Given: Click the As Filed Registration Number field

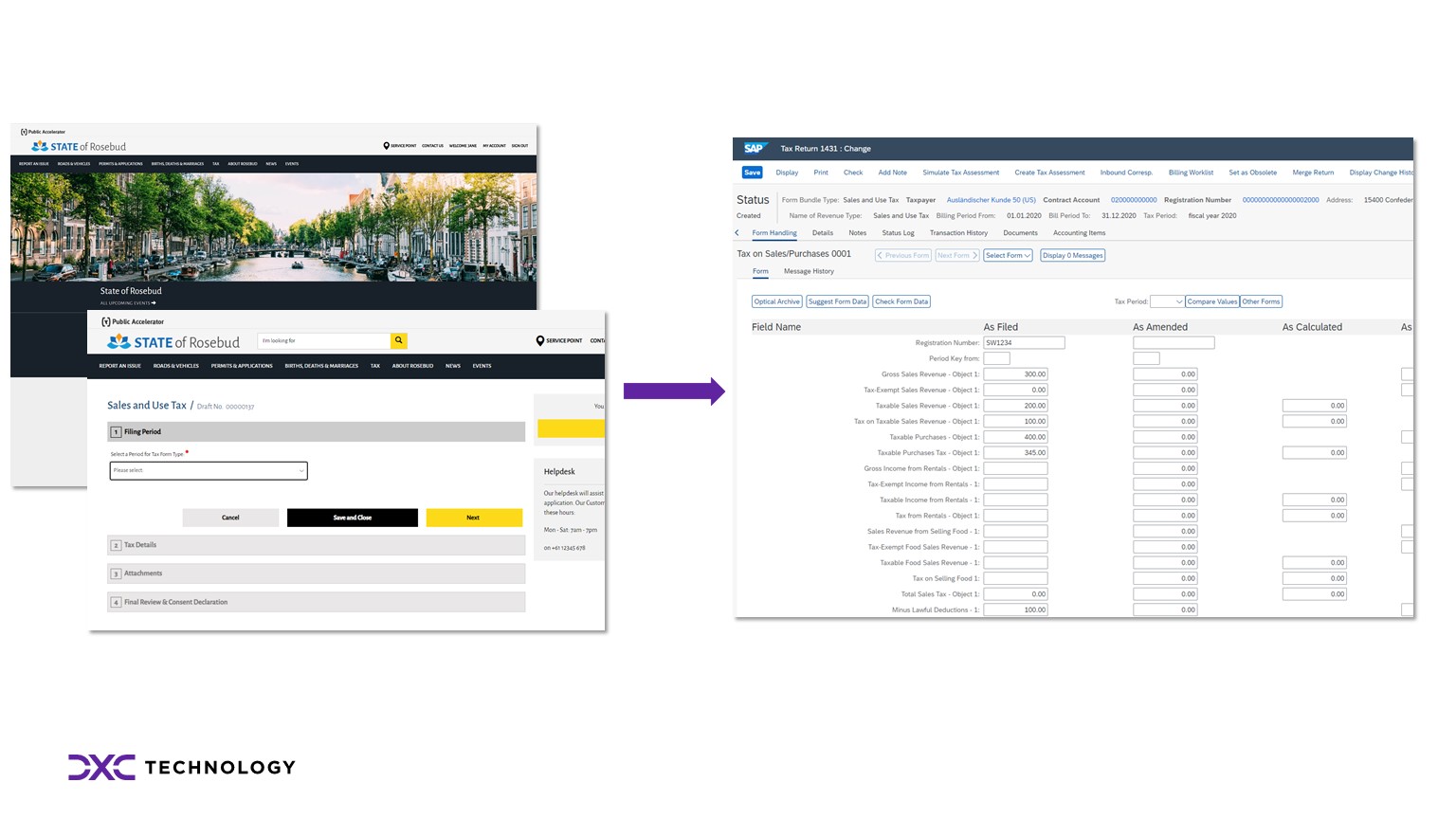Looking at the screenshot, I should coord(1024,343).
